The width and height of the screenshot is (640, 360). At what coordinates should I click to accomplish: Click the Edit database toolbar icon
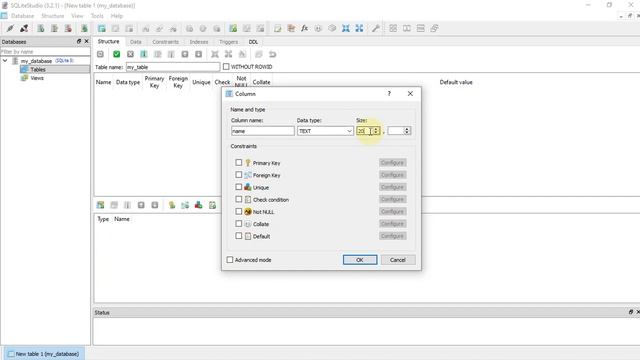(x=54, y=28)
